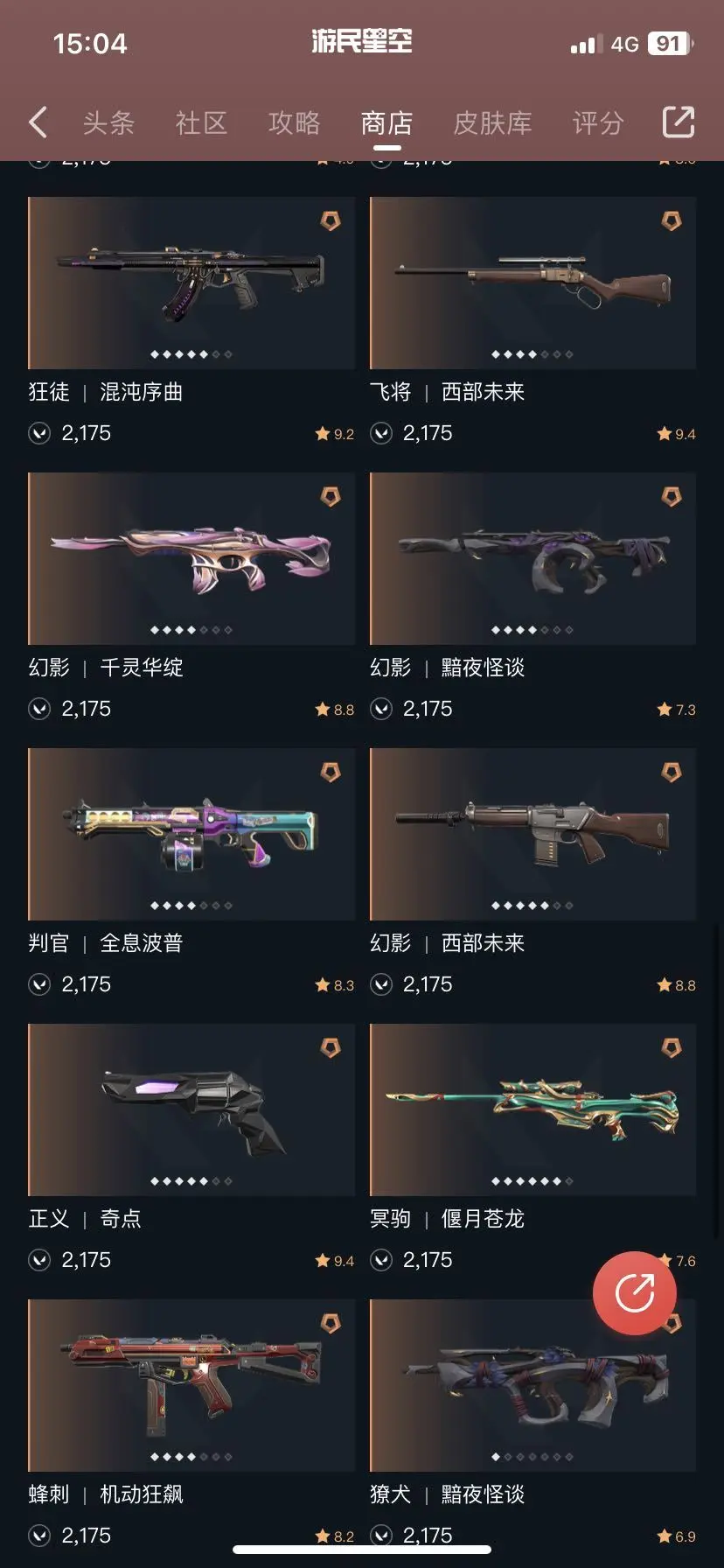724x1568 pixels.
Task: Tap the back arrow icon
Action: 38,122
